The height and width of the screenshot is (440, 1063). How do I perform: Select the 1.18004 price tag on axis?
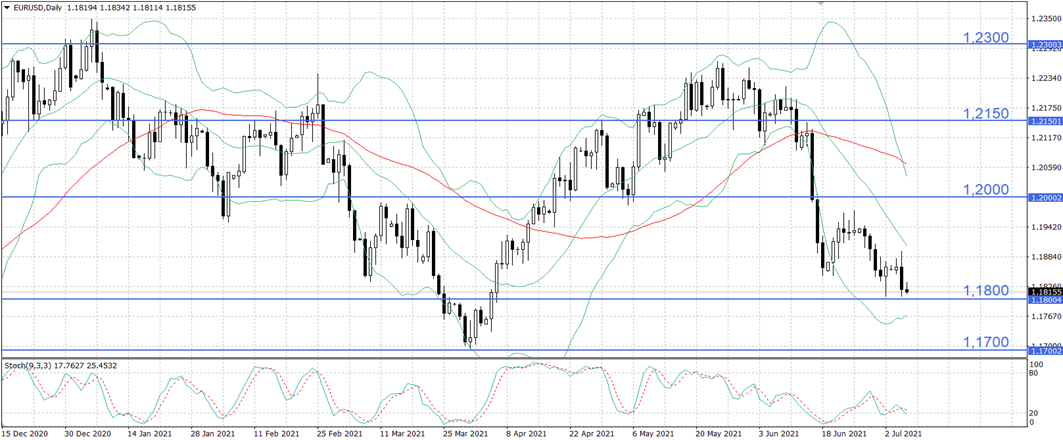(1044, 300)
